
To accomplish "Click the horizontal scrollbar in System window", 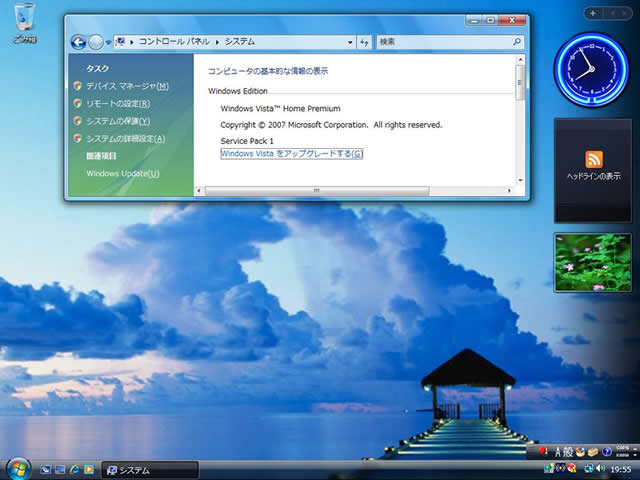I will coord(316,189).
